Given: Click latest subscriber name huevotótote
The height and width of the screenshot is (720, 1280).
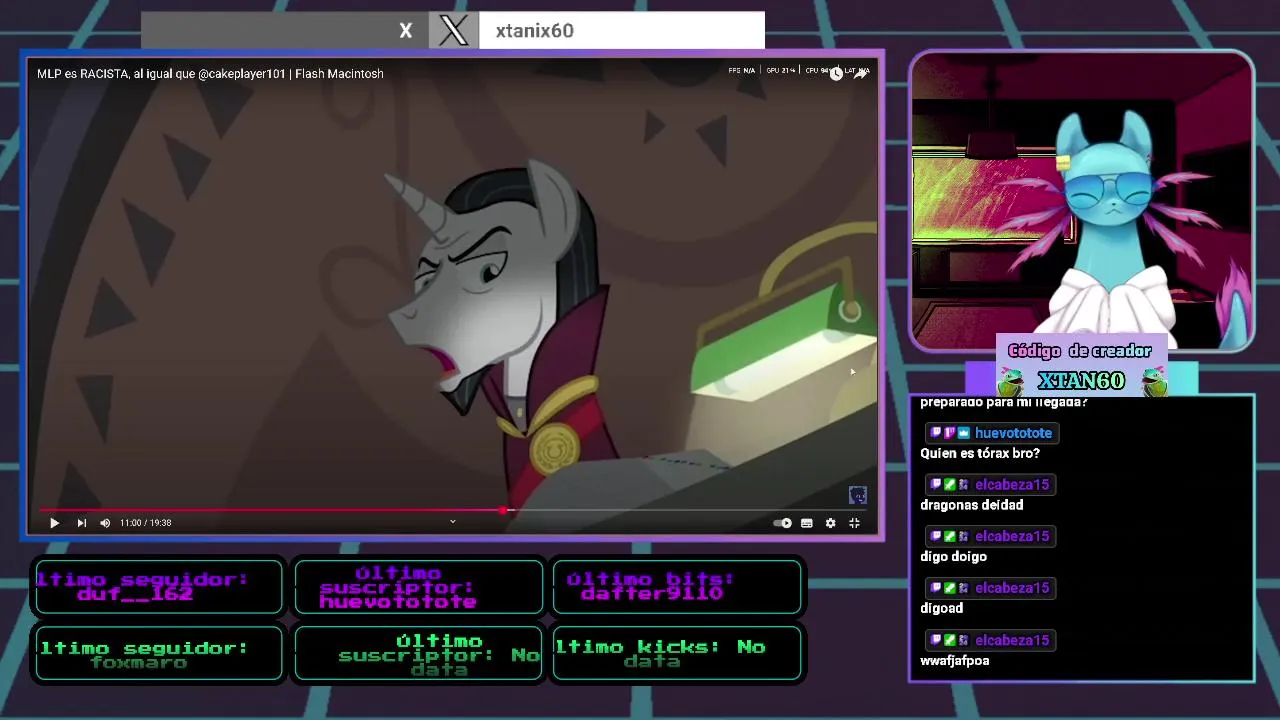Looking at the screenshot, I should click(x=398, y=602).
